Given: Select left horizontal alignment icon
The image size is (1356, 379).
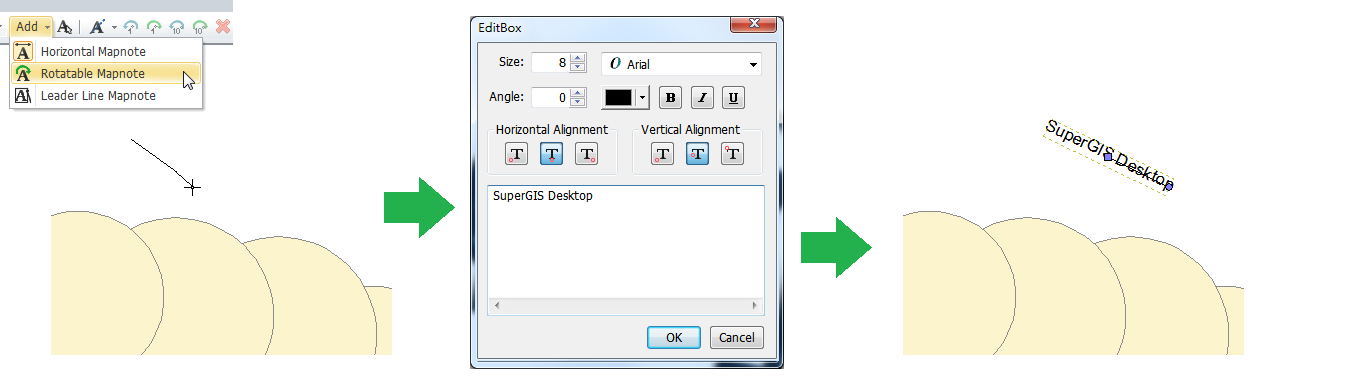Looking at the screenshot, I should pyautogui.click(x=516, y=153).
